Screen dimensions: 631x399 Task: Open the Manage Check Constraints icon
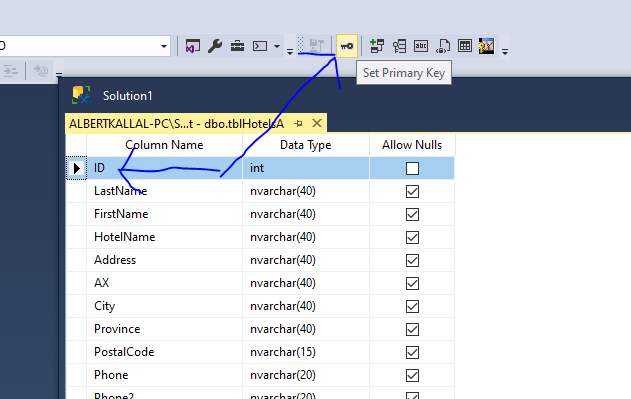coord(465,46)
